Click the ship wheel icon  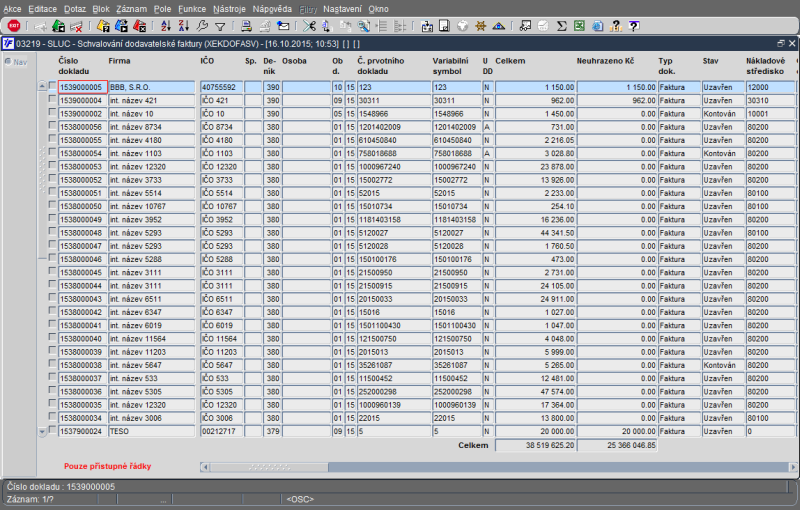click(x=480, y=26)
